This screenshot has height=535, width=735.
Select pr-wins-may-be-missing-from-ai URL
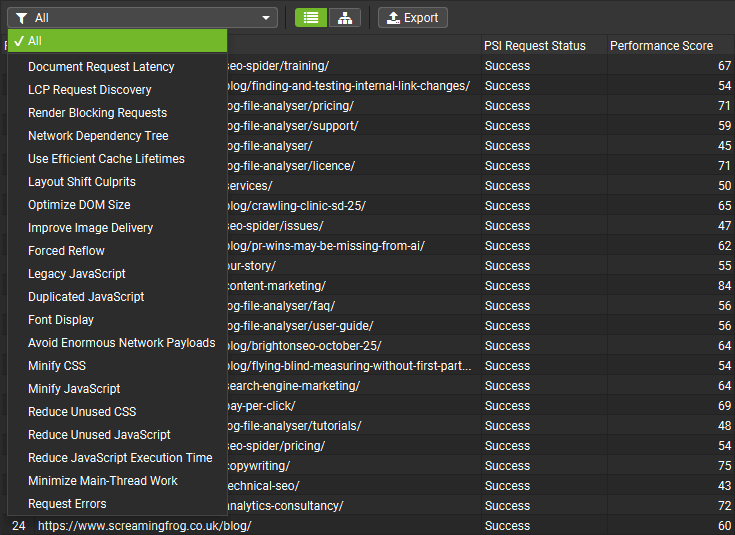[354, 246]
